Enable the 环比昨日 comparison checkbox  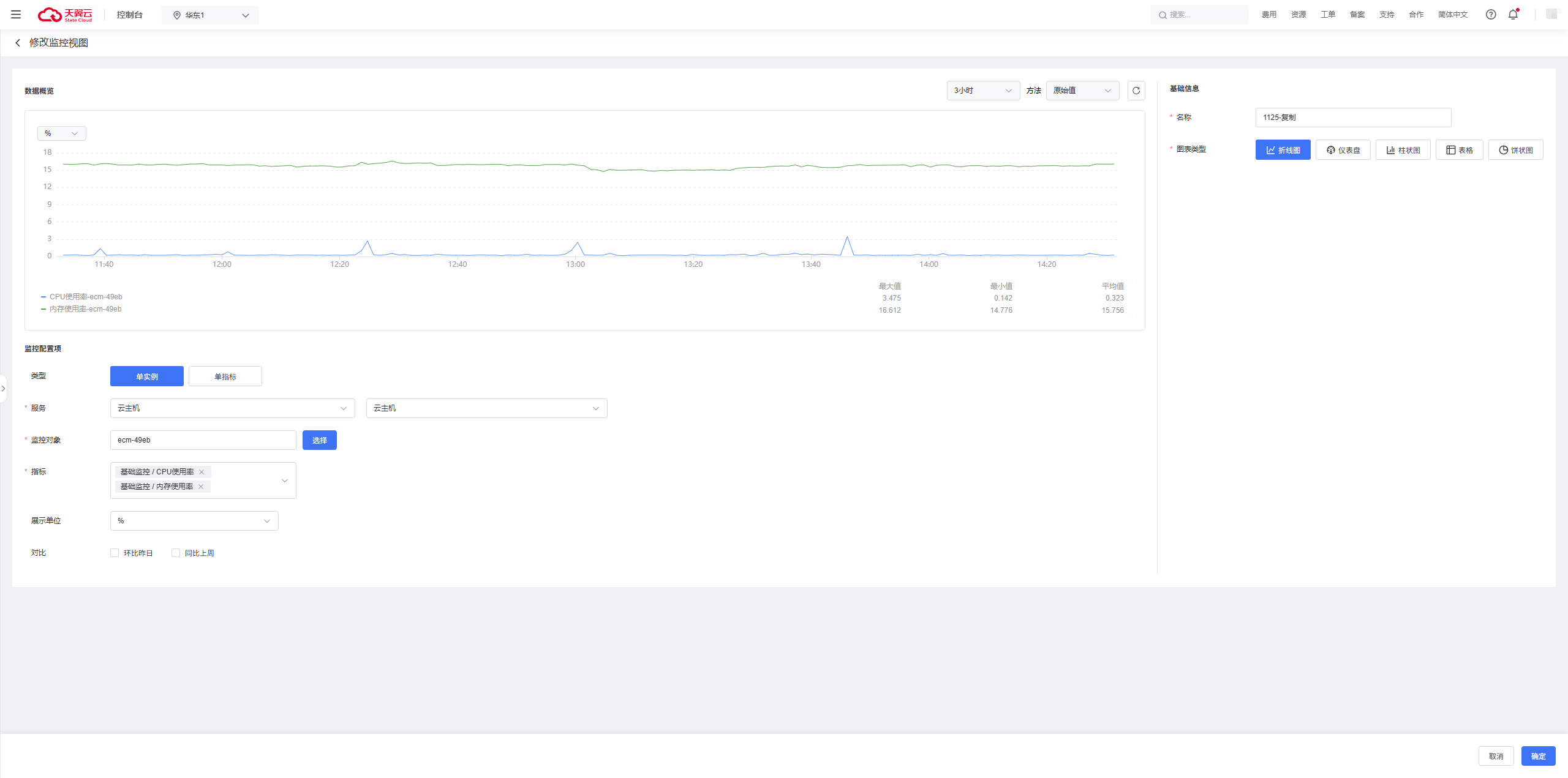click(115, 553)
